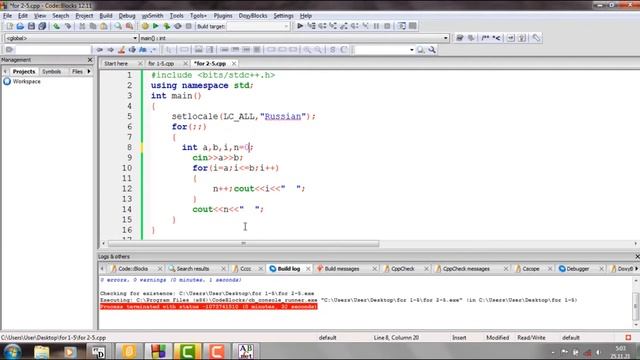Run the program with green arrow
Viewport: 640px width, 360px height.
pyautogui.click(x=156, y=26)
